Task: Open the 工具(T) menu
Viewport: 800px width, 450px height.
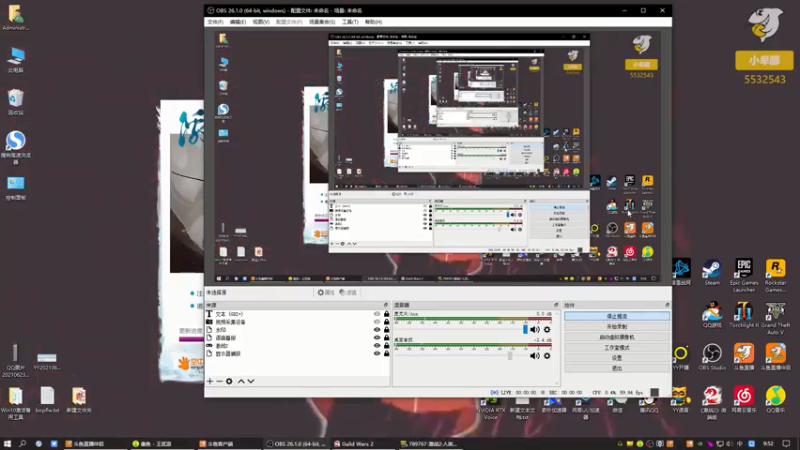Action: 350,22
